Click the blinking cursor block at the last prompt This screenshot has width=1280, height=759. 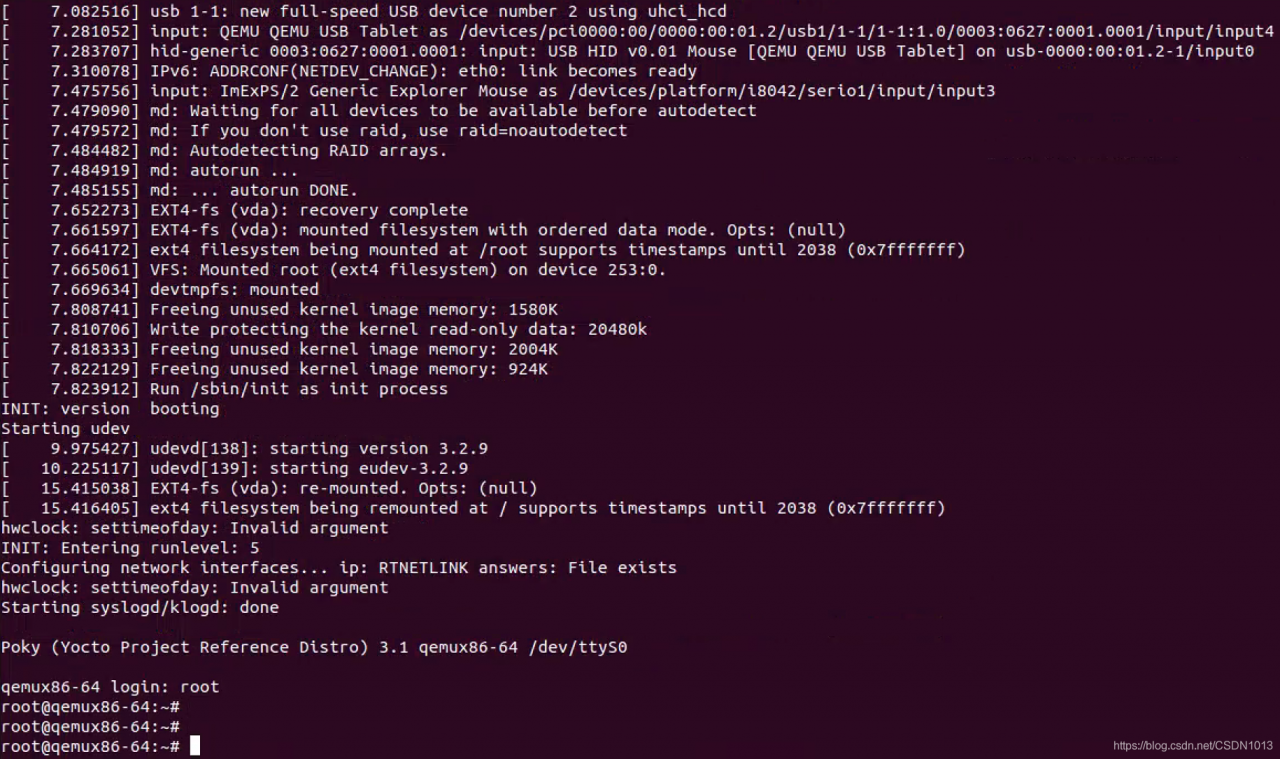195,746
